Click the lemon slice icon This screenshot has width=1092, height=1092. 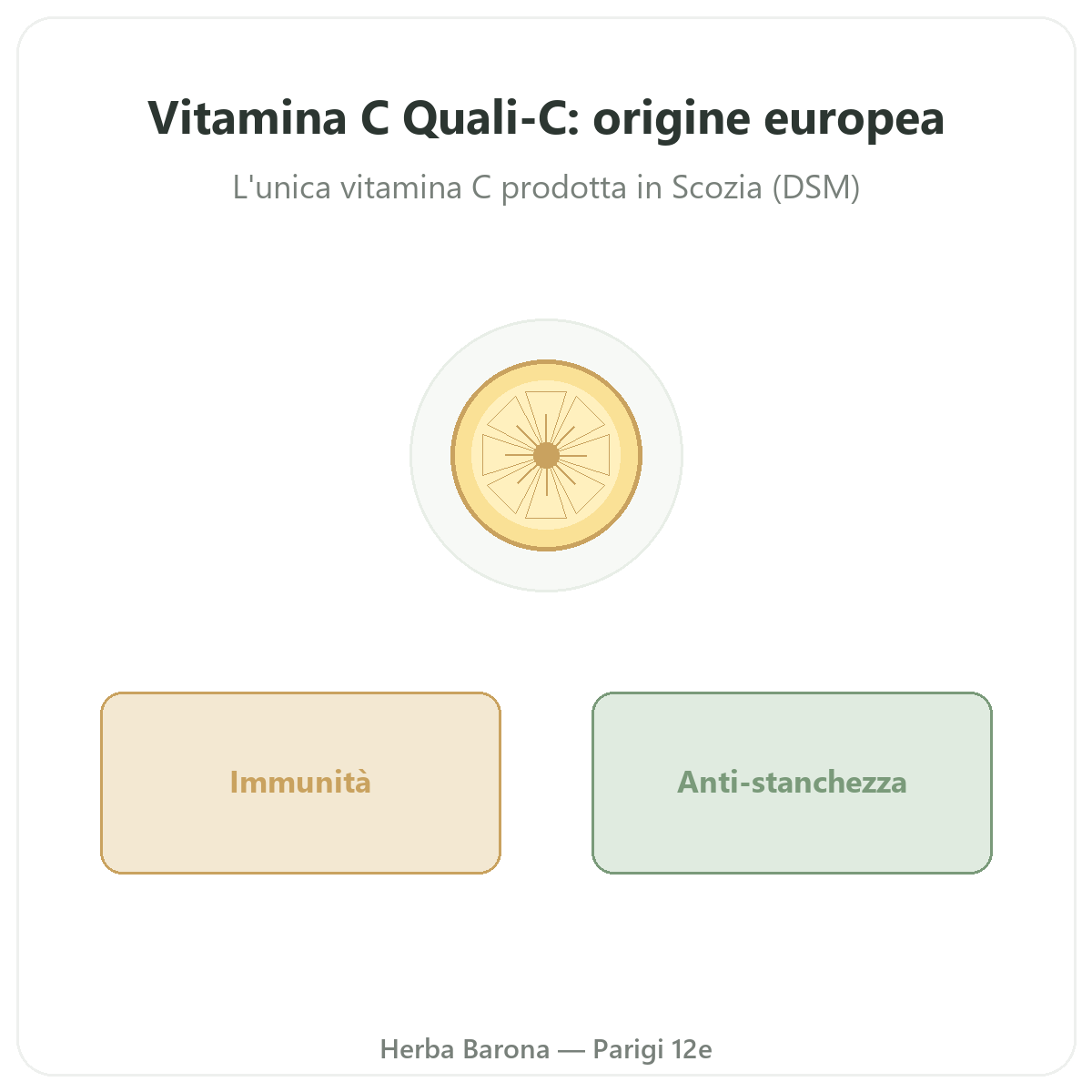click(x=546, y=455)
